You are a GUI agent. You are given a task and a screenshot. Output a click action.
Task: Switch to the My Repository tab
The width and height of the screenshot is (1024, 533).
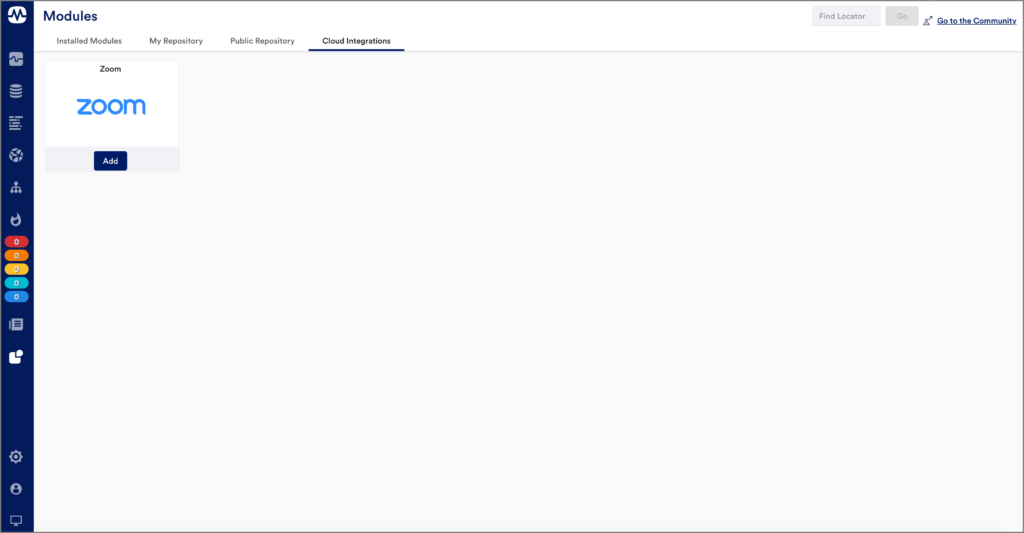(176, 40)
